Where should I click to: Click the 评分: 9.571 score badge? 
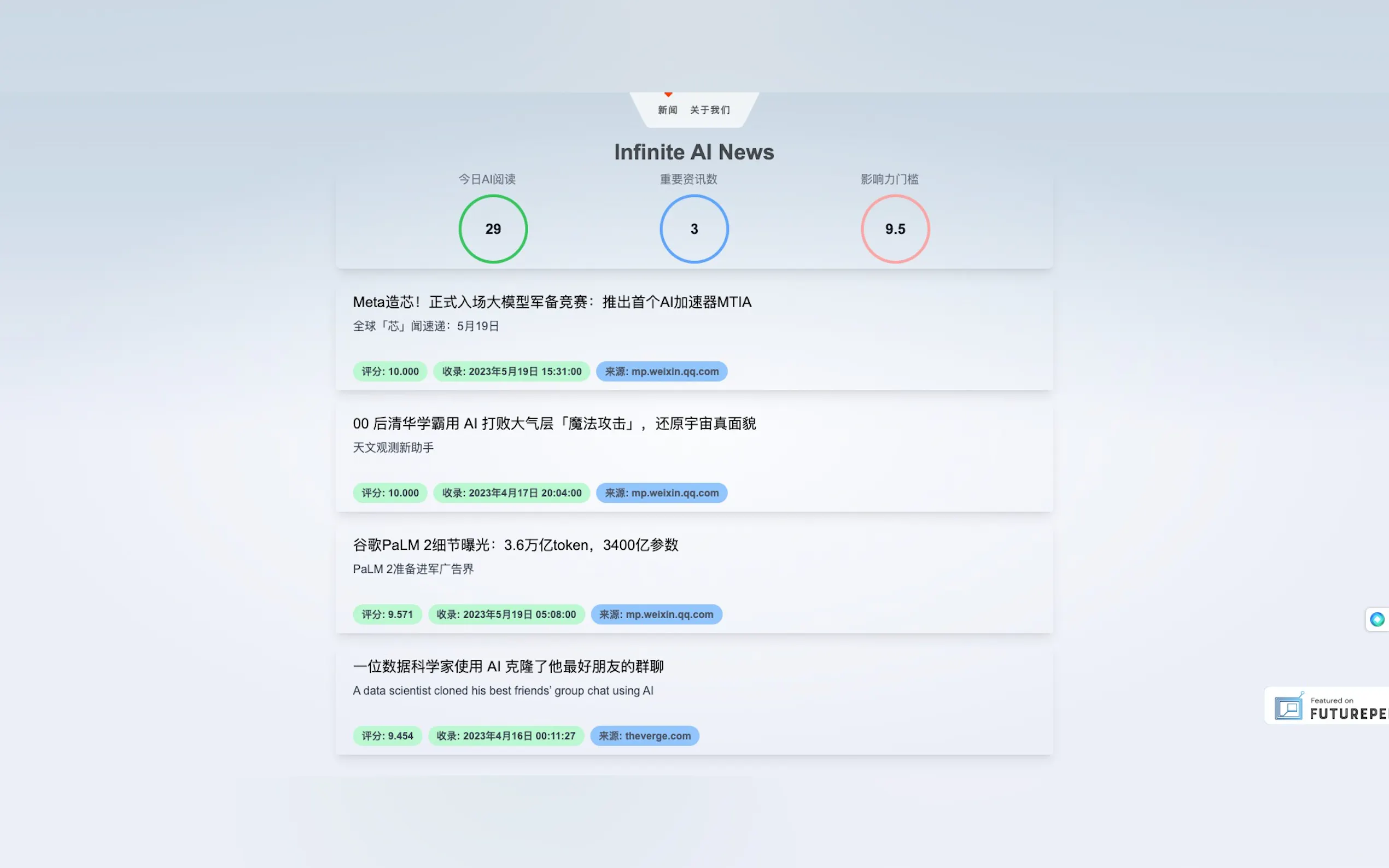tap(387, 614)
